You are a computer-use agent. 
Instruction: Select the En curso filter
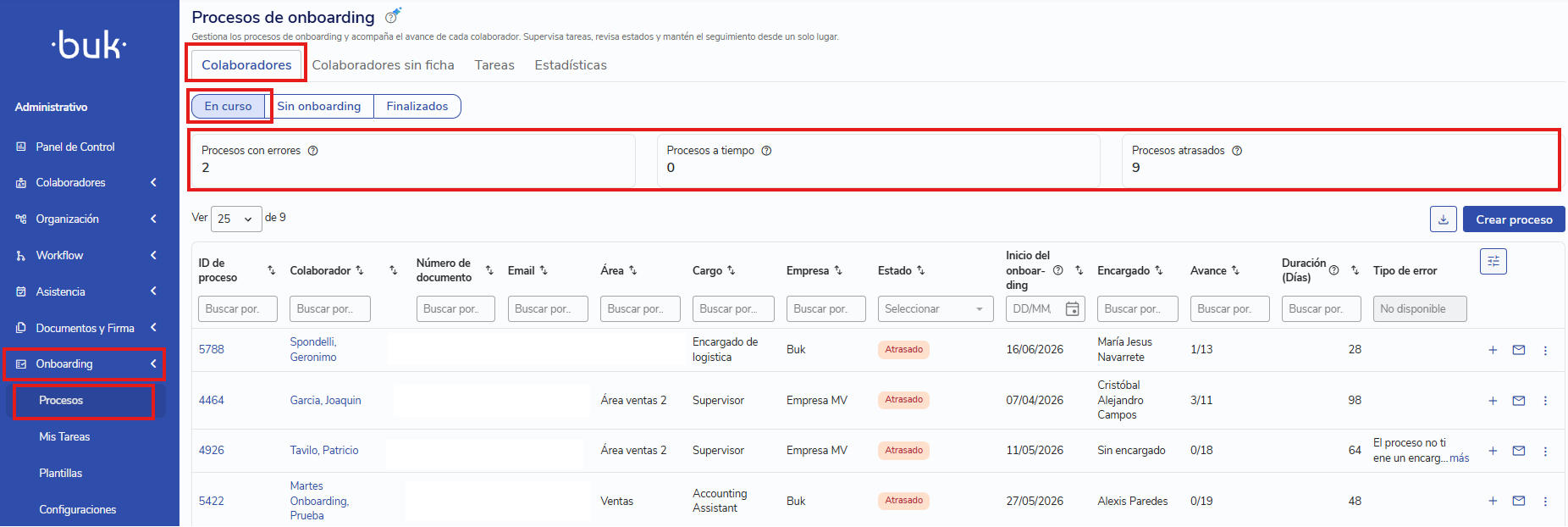228,106
